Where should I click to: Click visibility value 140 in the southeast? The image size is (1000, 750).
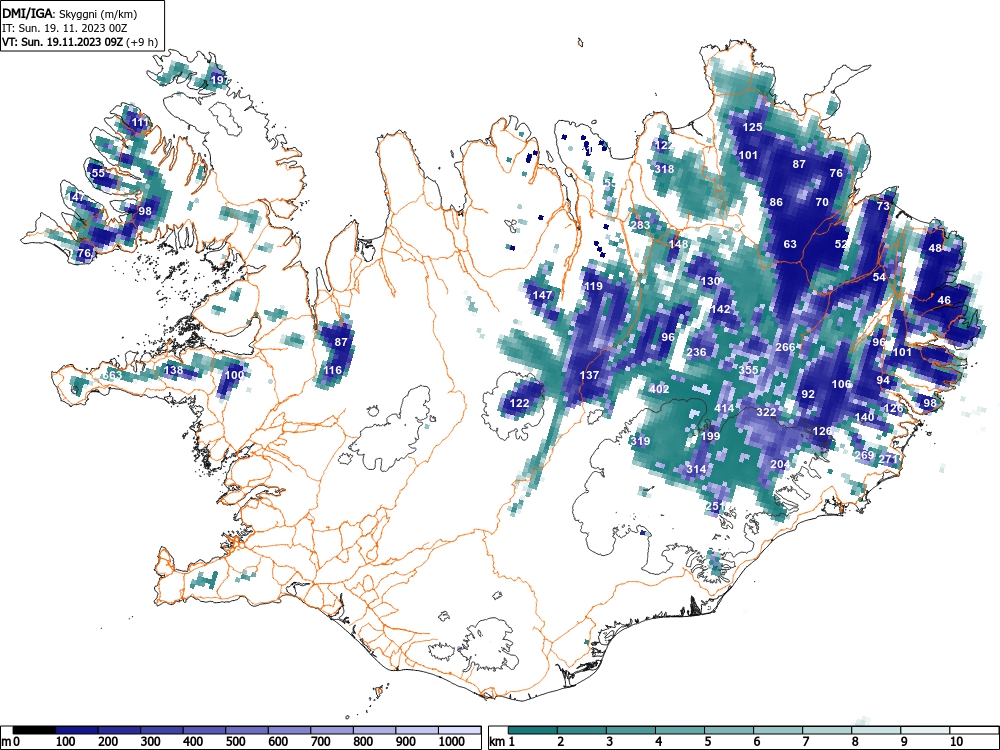point(864,417)
